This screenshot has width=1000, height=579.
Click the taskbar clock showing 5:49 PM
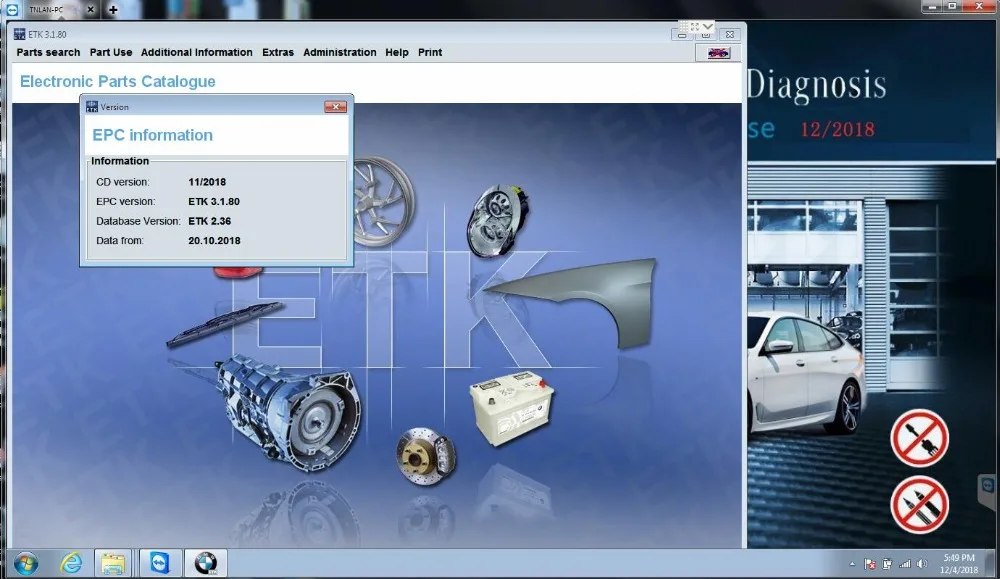point(959,564)
